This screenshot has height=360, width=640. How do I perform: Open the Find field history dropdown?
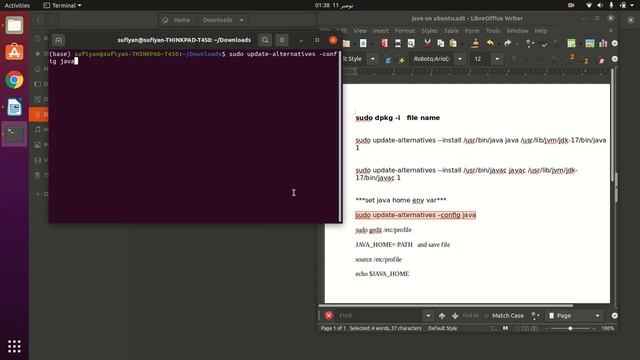(428, 316)
